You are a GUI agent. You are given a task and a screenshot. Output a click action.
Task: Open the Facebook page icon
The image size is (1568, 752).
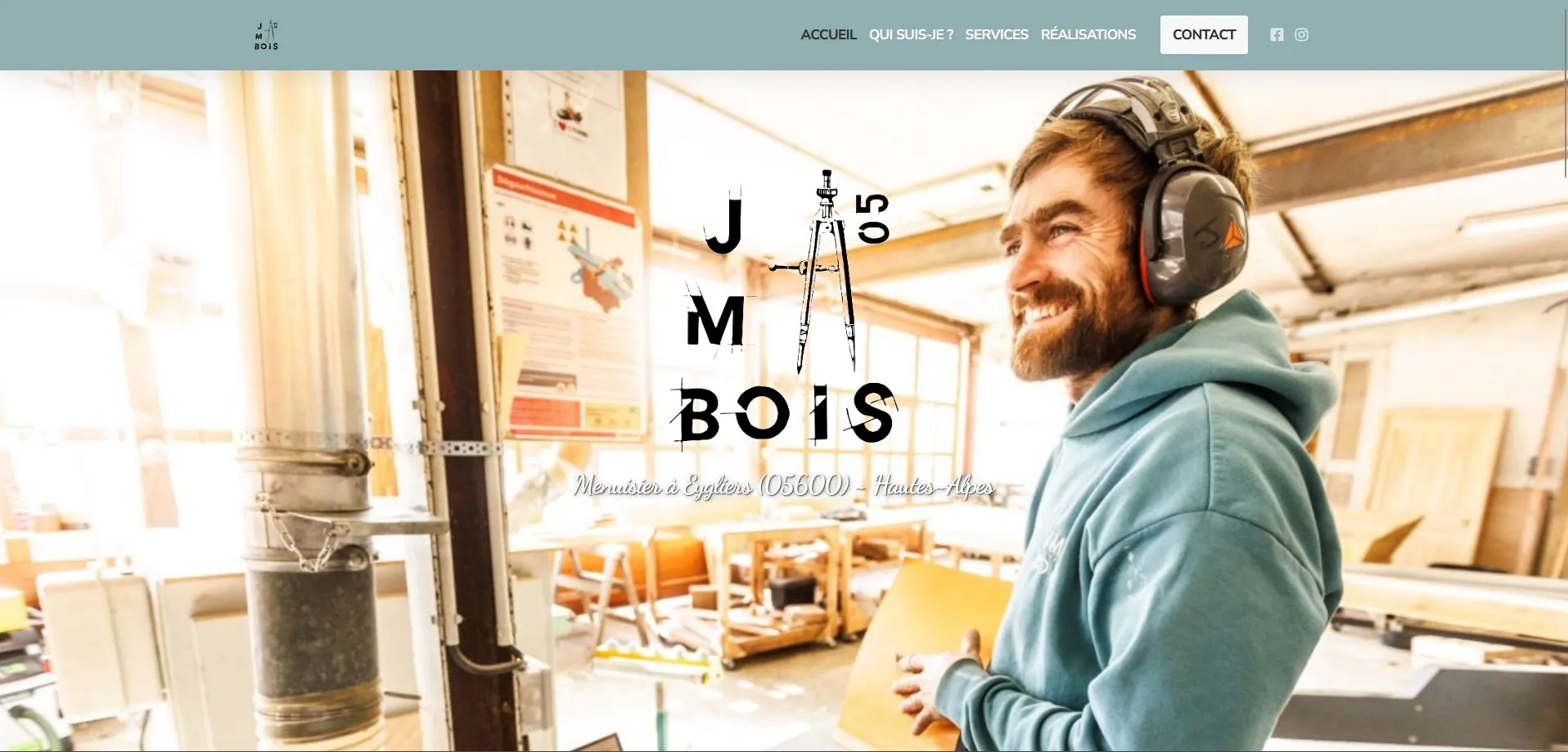(x=1277, y=34)
